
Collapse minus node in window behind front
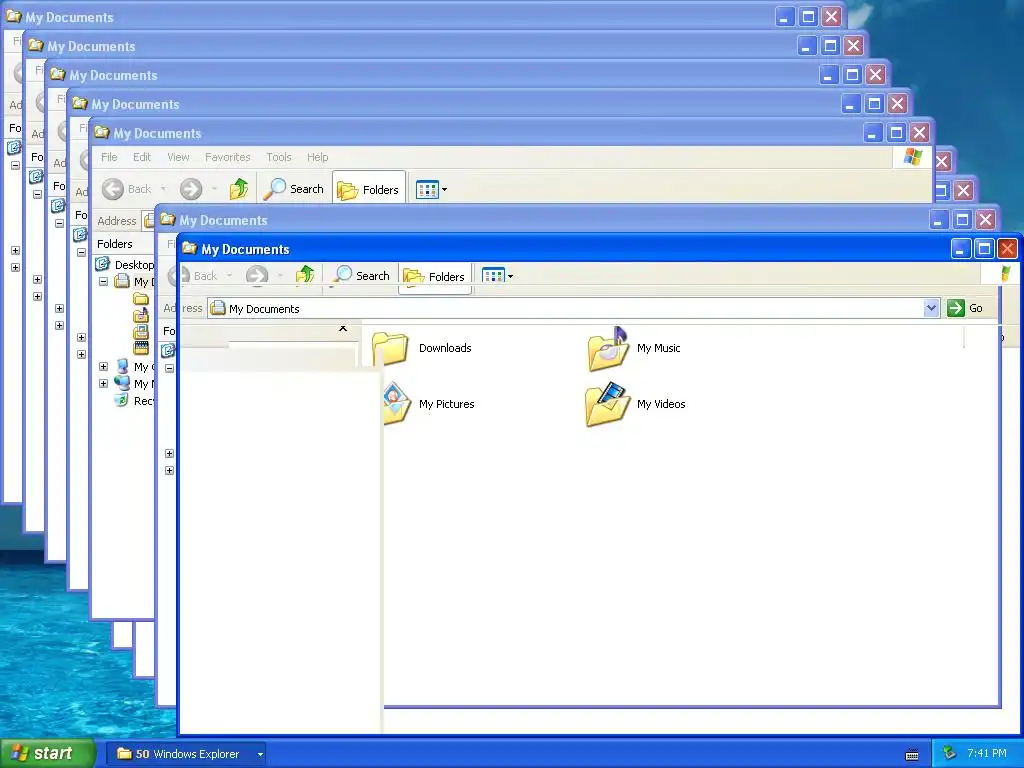coord(169,368)
